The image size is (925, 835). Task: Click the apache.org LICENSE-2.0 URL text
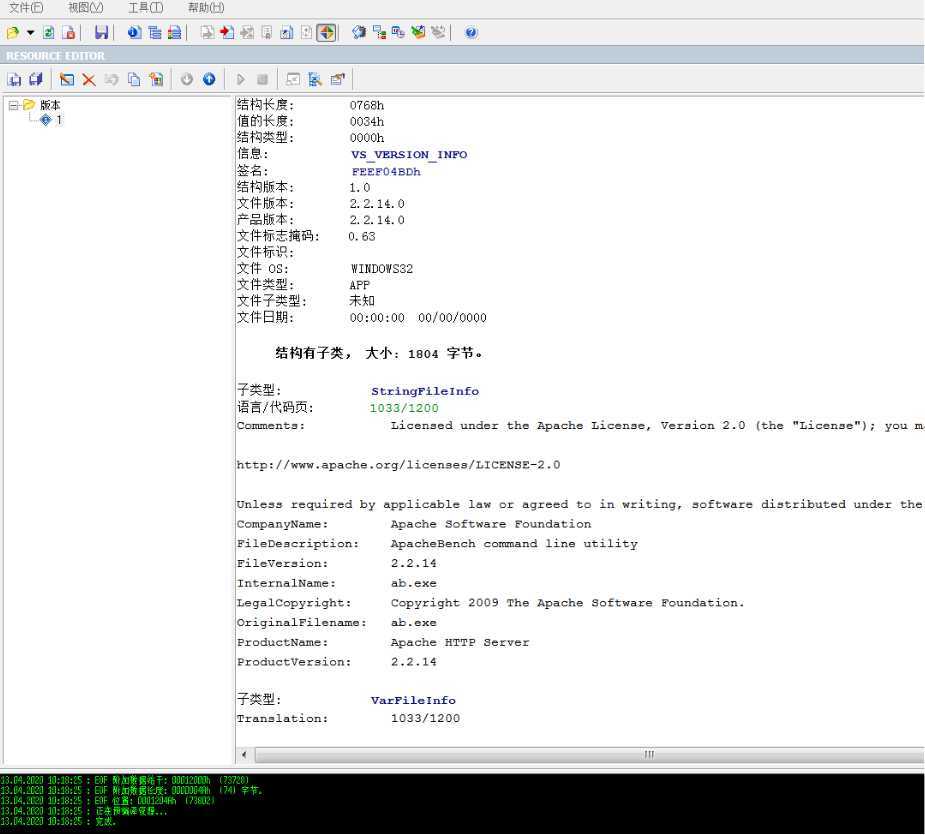tap(398, 465)
